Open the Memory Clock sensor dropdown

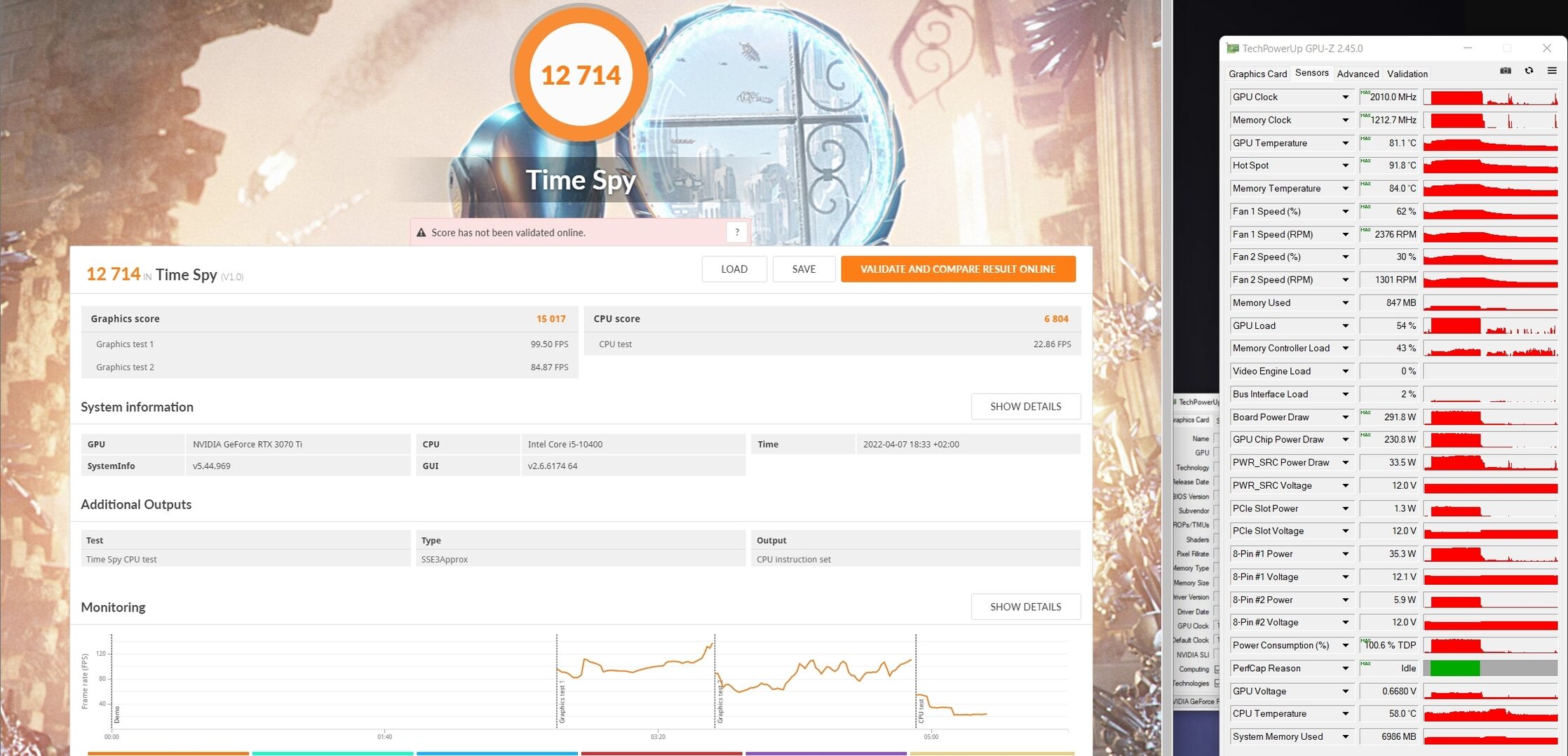coord(1345,121)
